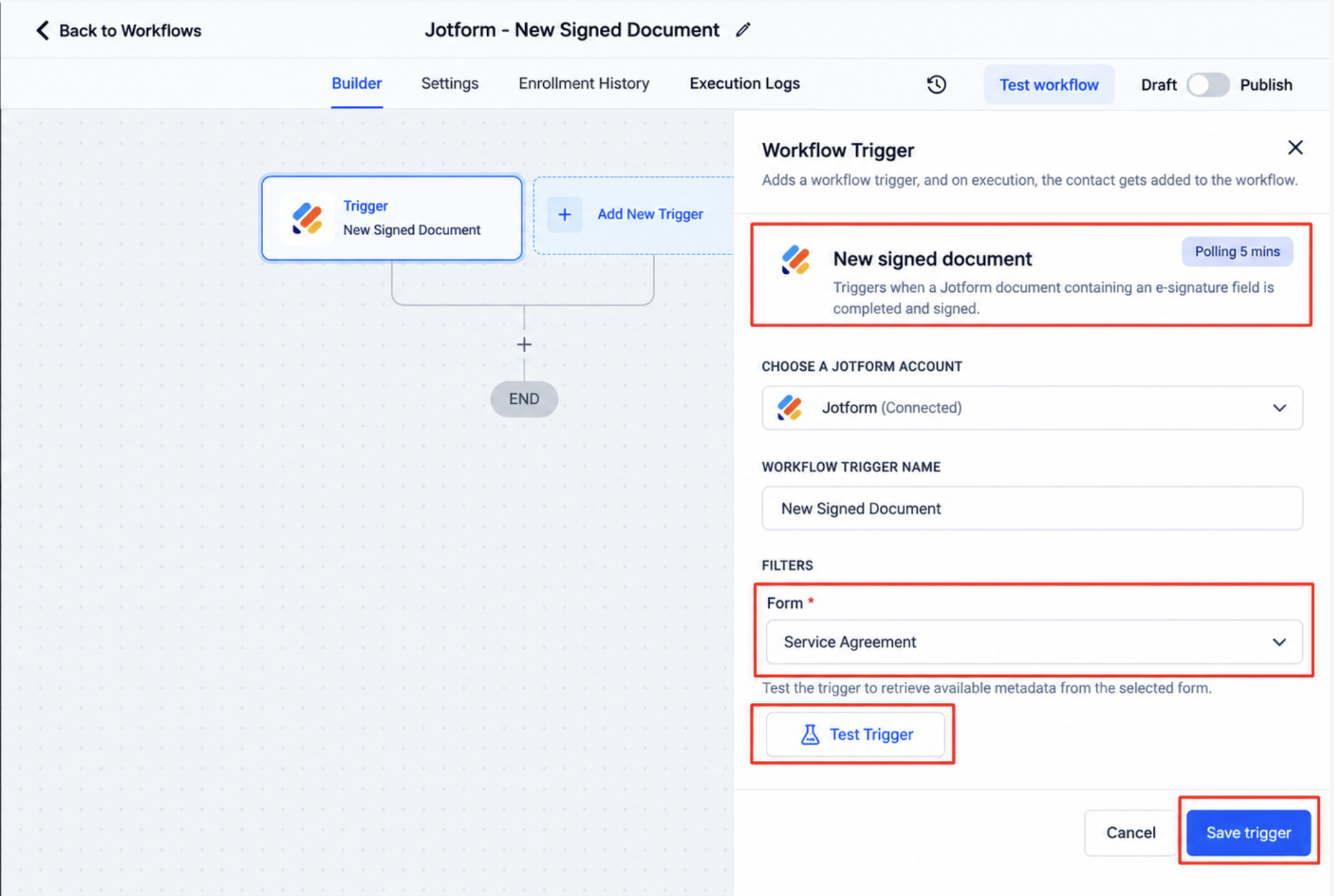Click the Test workflow button

click(1049, 85)
